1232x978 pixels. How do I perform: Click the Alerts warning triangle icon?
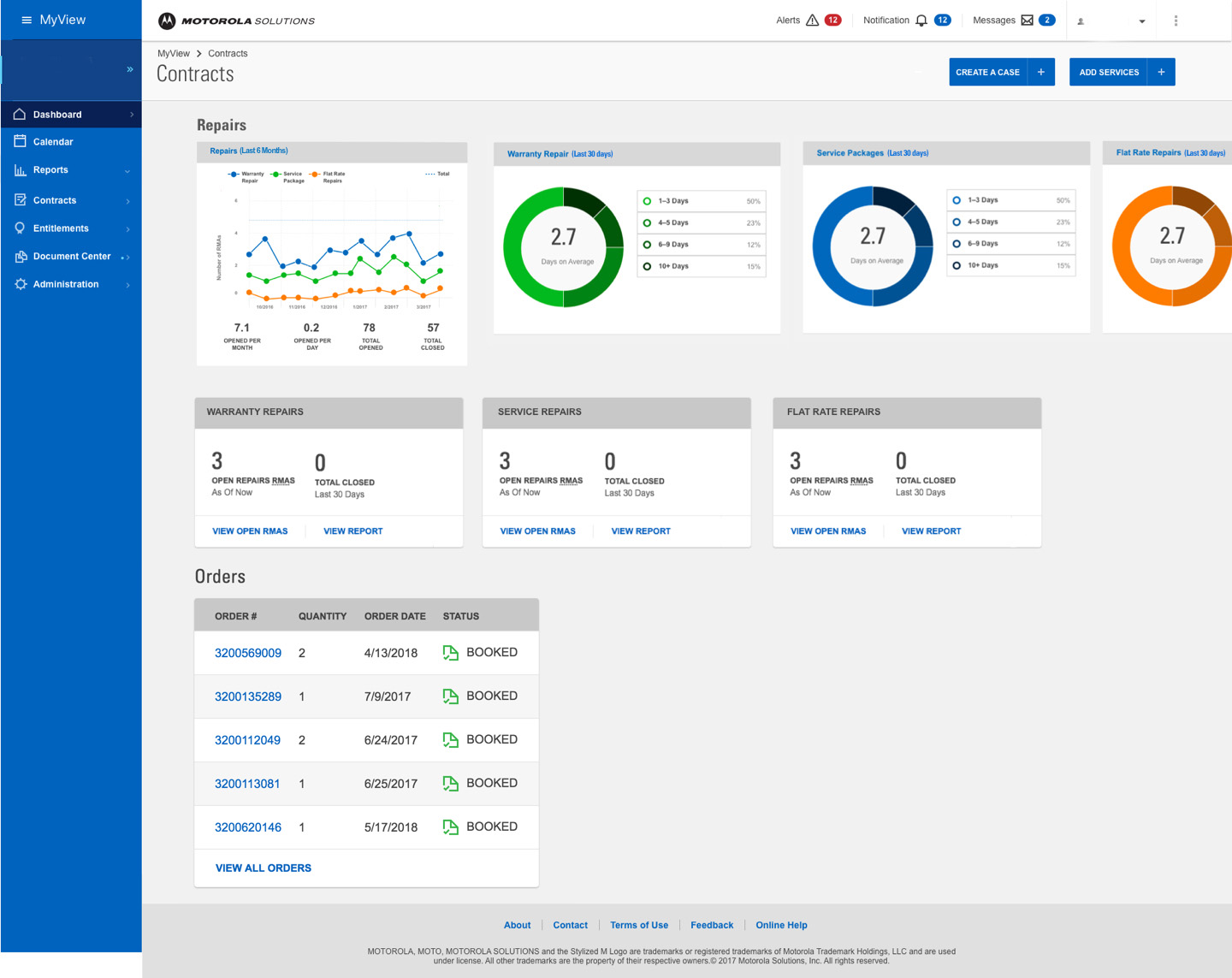coord(812,21)
